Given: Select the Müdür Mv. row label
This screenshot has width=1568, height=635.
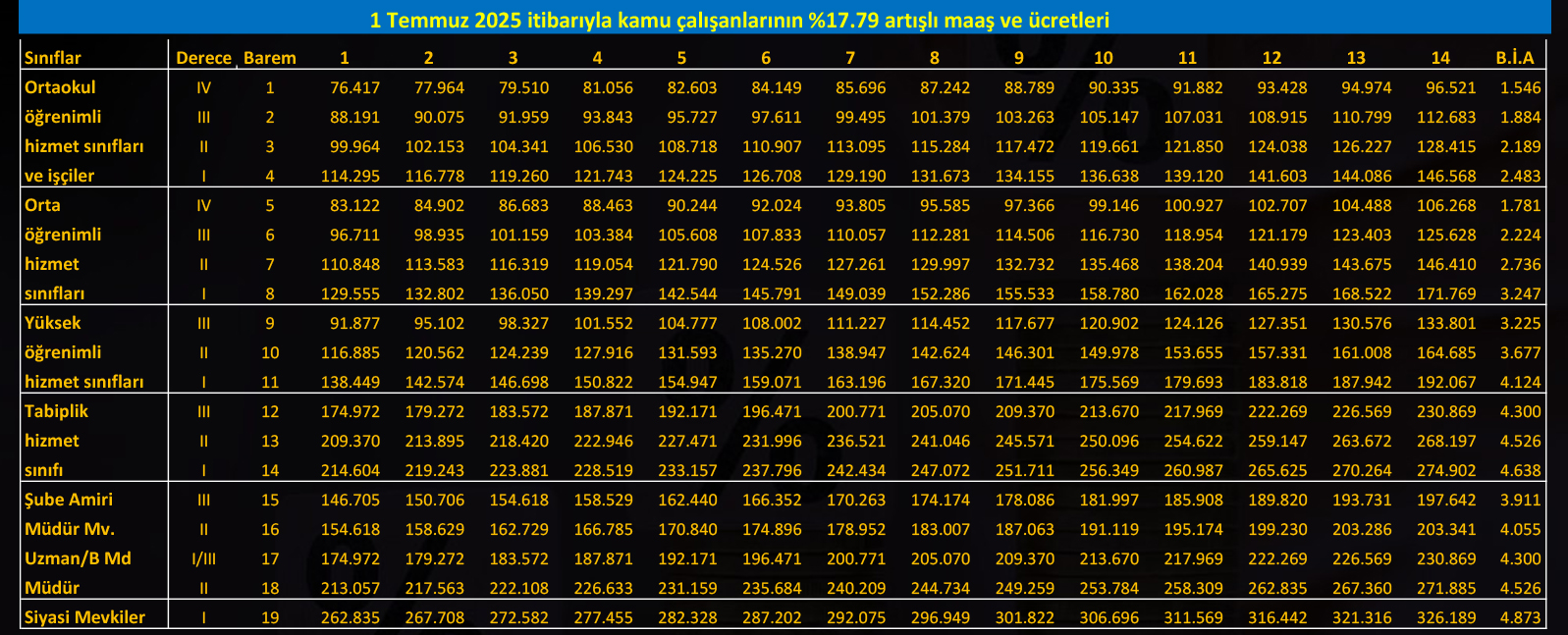Looking at the screenshot, I should pos(70,529).
